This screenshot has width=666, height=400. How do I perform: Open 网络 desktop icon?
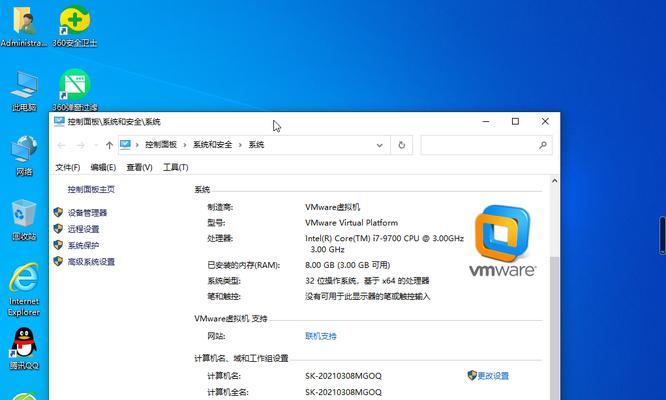[x=24, y=155]
